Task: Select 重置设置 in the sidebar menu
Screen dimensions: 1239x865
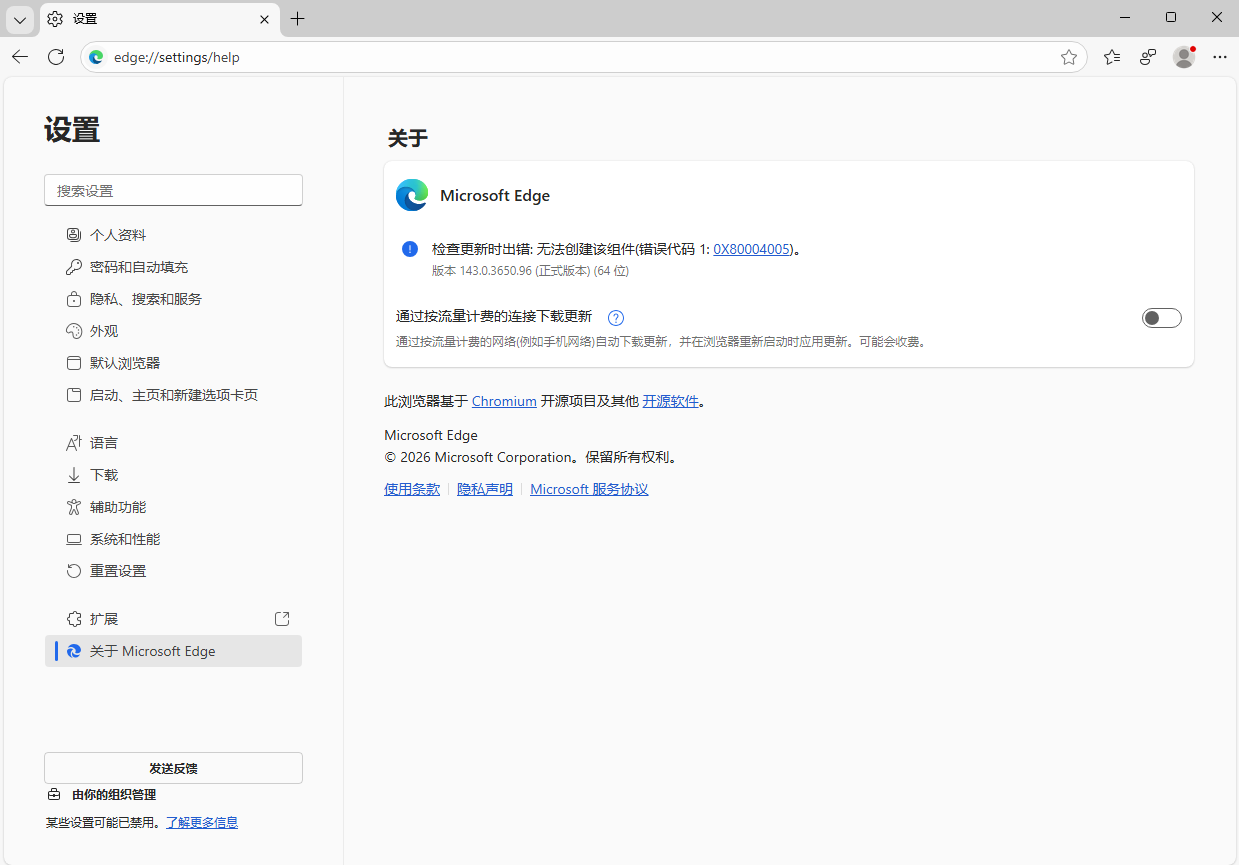Action: (119, 570)
